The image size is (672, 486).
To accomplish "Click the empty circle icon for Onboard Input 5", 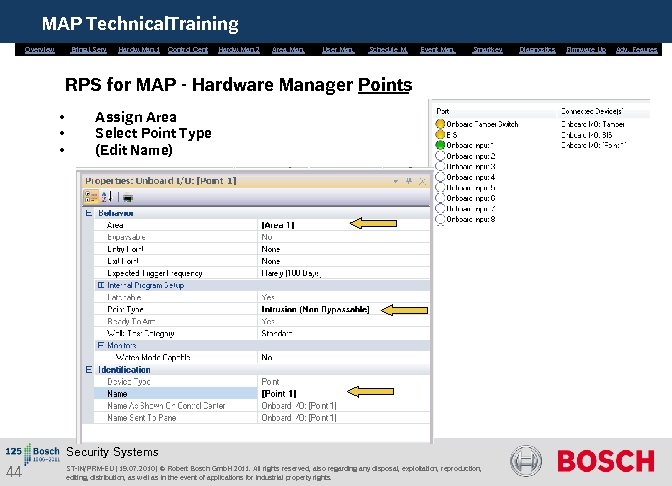I will click(x=440, y=187).
